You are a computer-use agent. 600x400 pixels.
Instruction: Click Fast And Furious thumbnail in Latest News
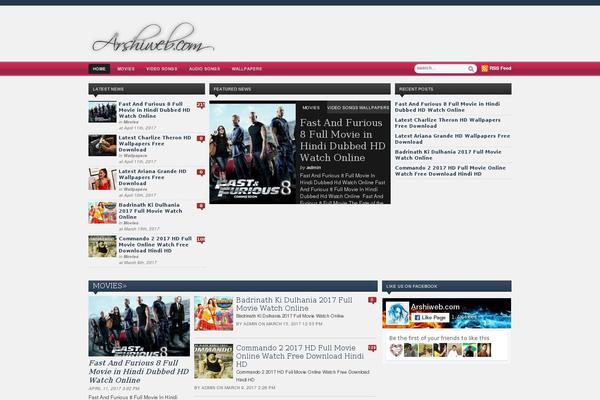pos(102,112)
